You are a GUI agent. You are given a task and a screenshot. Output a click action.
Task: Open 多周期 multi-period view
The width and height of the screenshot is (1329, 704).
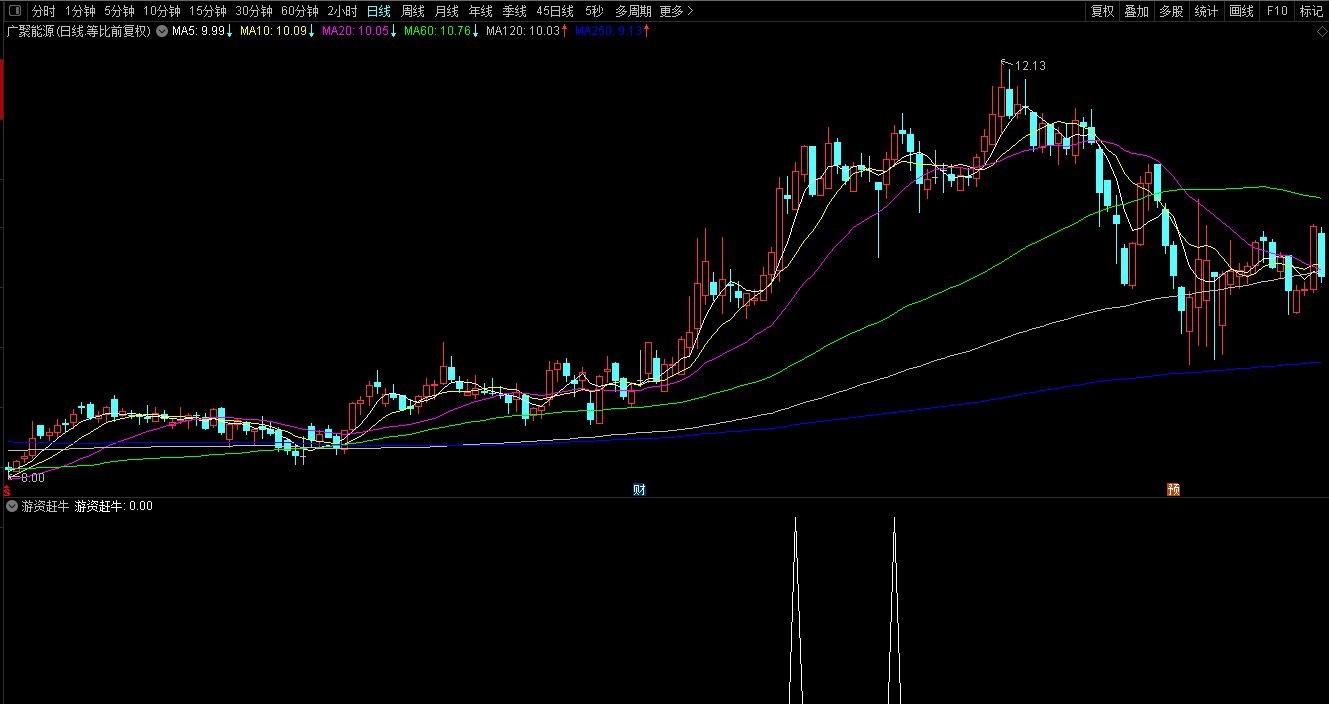(x=633, y=12)
